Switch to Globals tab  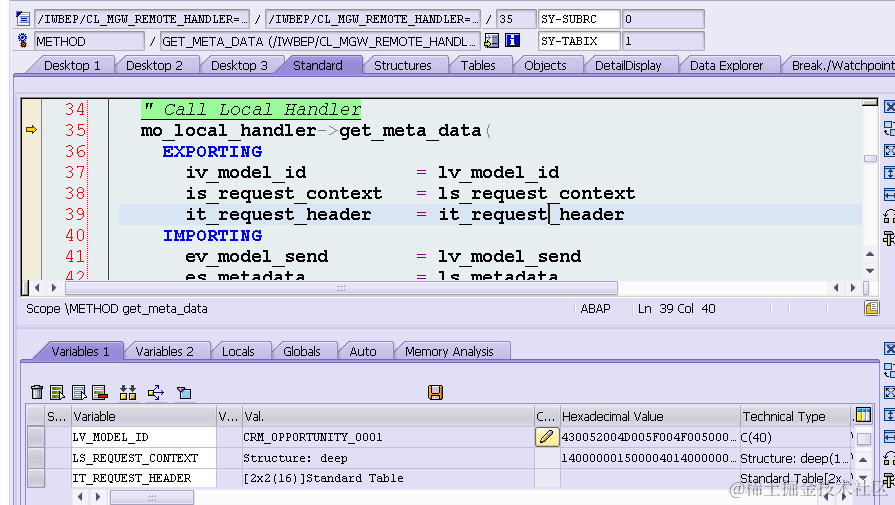(x=301, y=352)
